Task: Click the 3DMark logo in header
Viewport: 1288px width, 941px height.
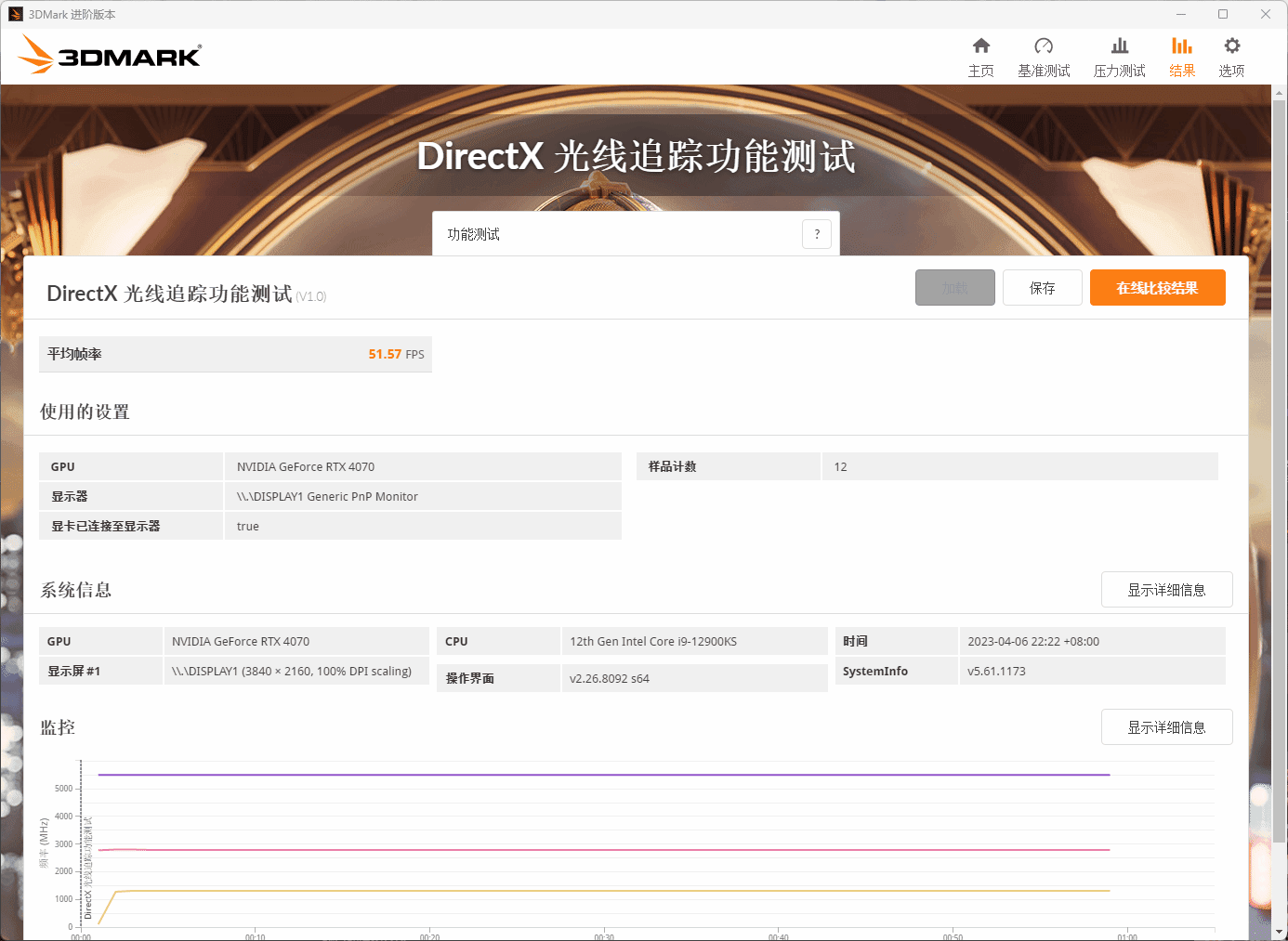Action: 110,54
